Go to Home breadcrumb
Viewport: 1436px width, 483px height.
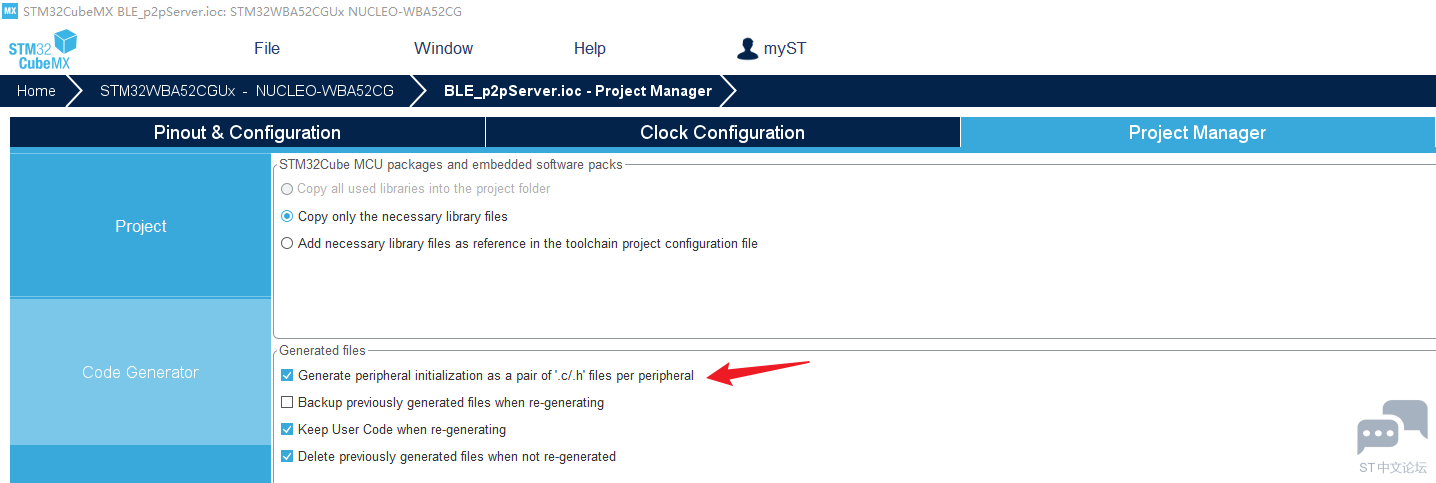[x=36, y=91]
